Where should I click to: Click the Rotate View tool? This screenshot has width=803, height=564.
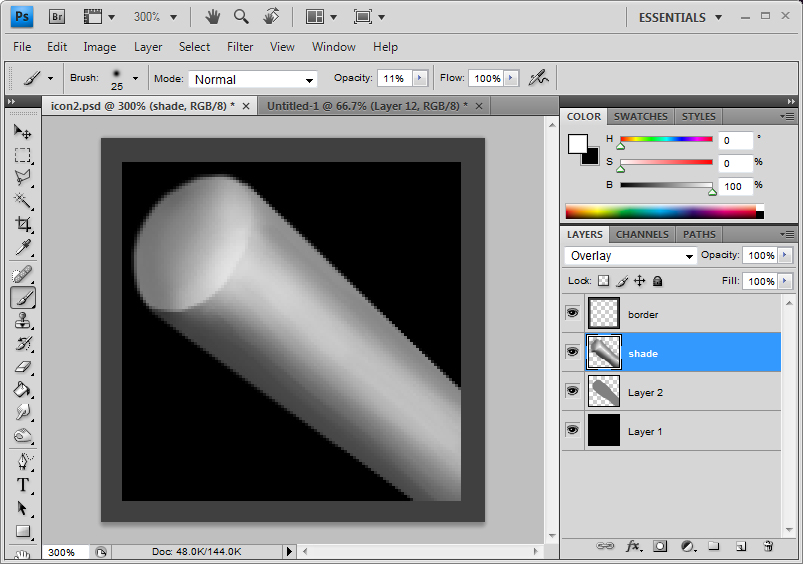[271, 17]
